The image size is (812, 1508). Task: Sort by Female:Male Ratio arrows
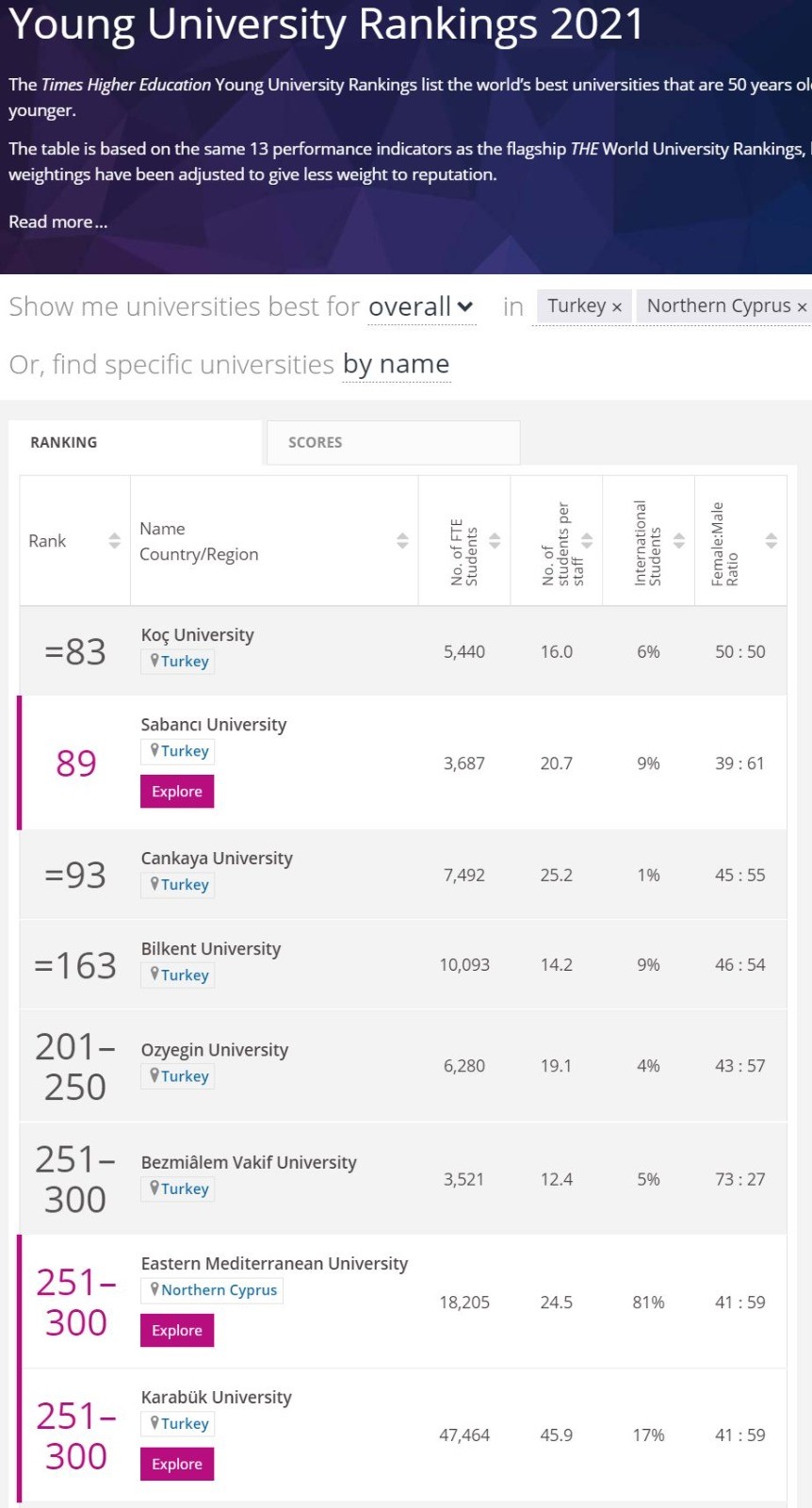coord(771,540)
